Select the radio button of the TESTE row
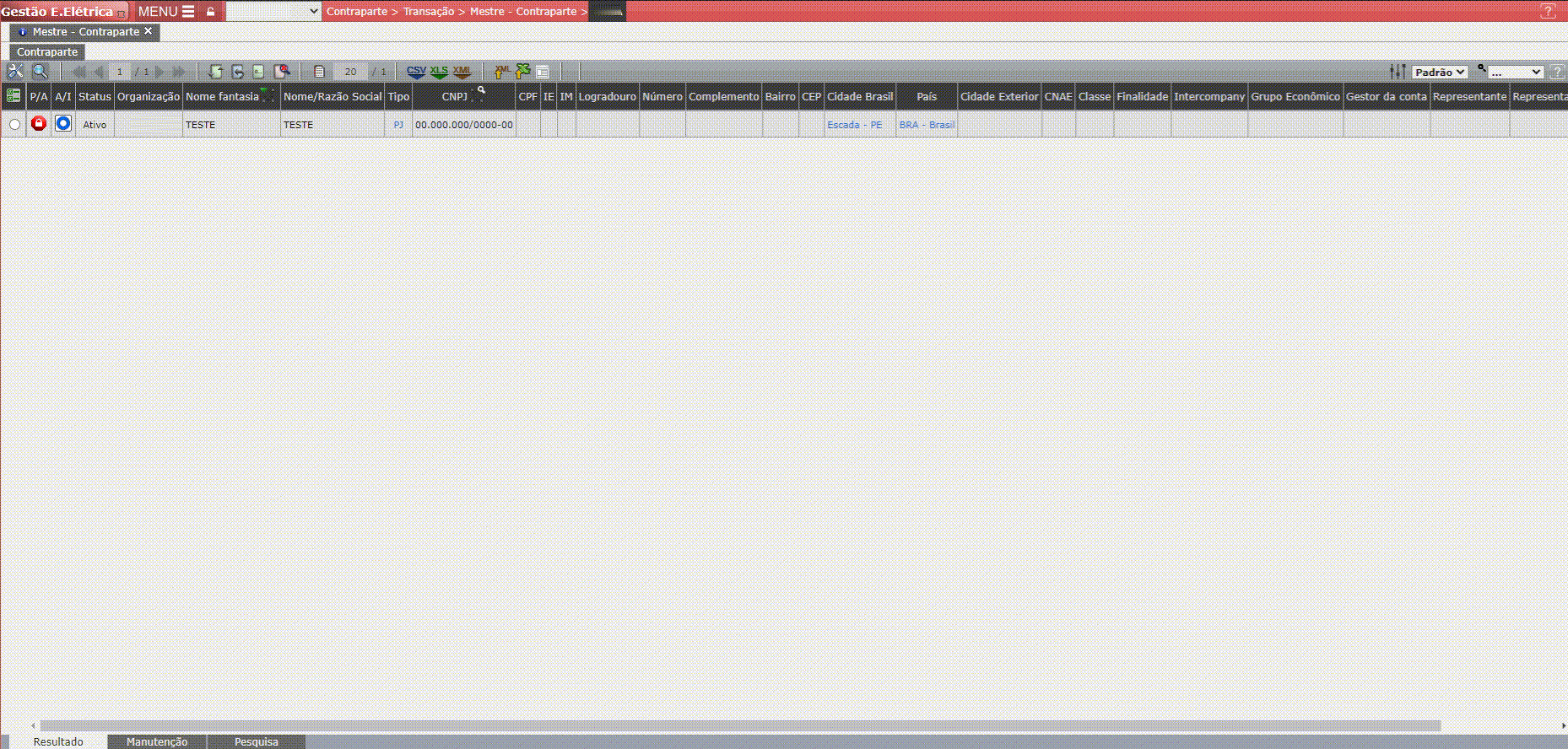The height and width of the screenshot is (749, 1568). tap(14, 125)
